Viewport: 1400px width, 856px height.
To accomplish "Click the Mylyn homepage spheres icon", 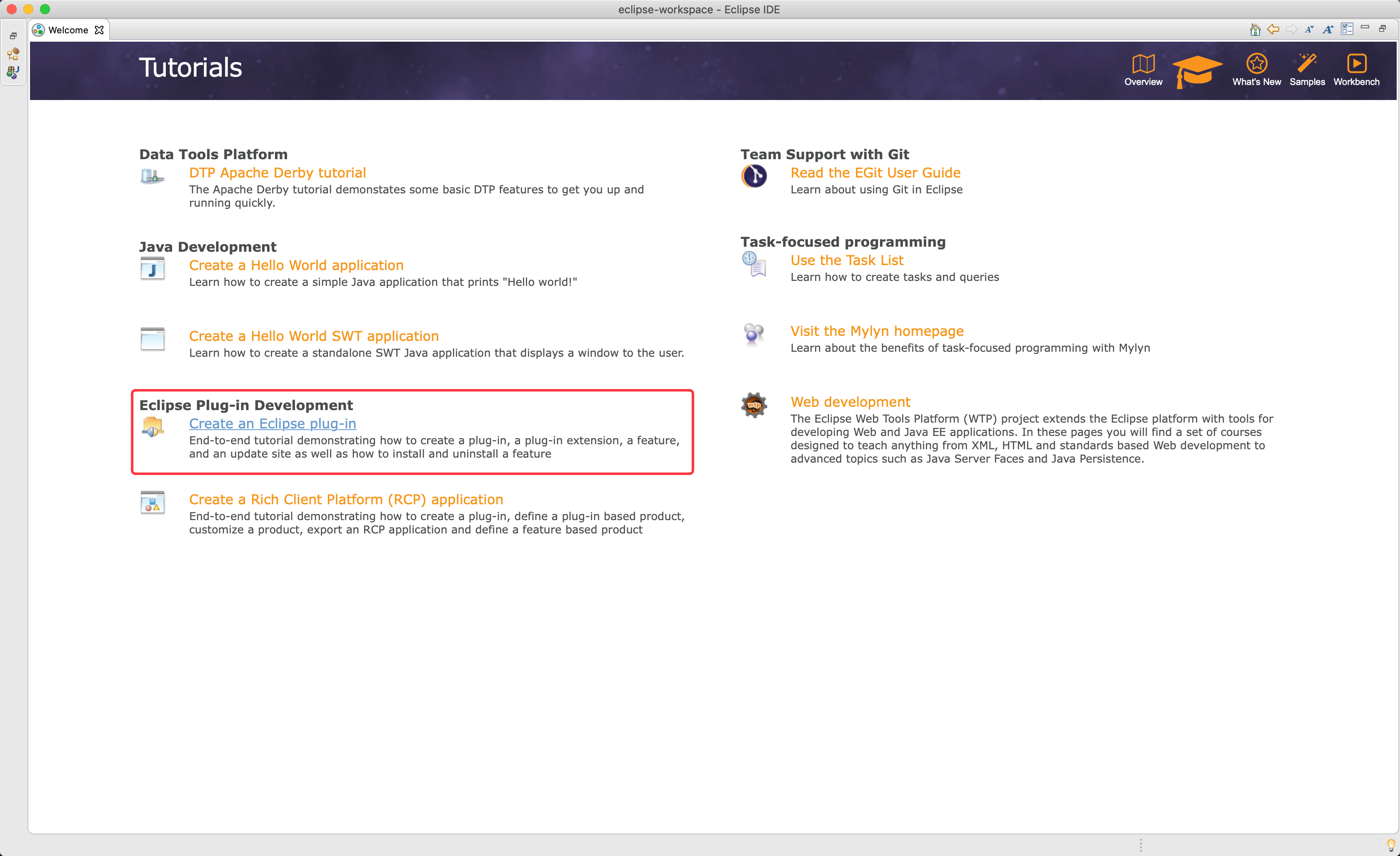I will tap(753, 334).
